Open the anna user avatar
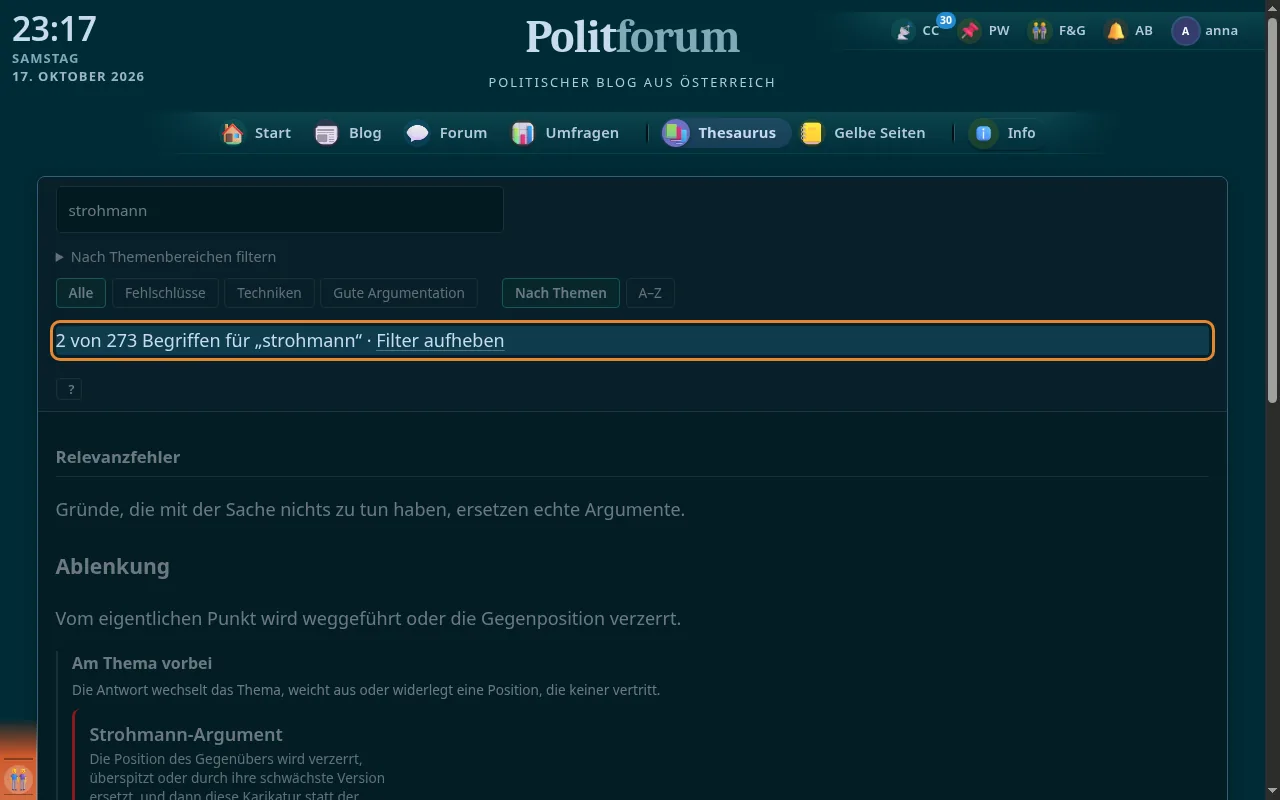This screenshot has height=800, width=1280. click(1185, 31)
